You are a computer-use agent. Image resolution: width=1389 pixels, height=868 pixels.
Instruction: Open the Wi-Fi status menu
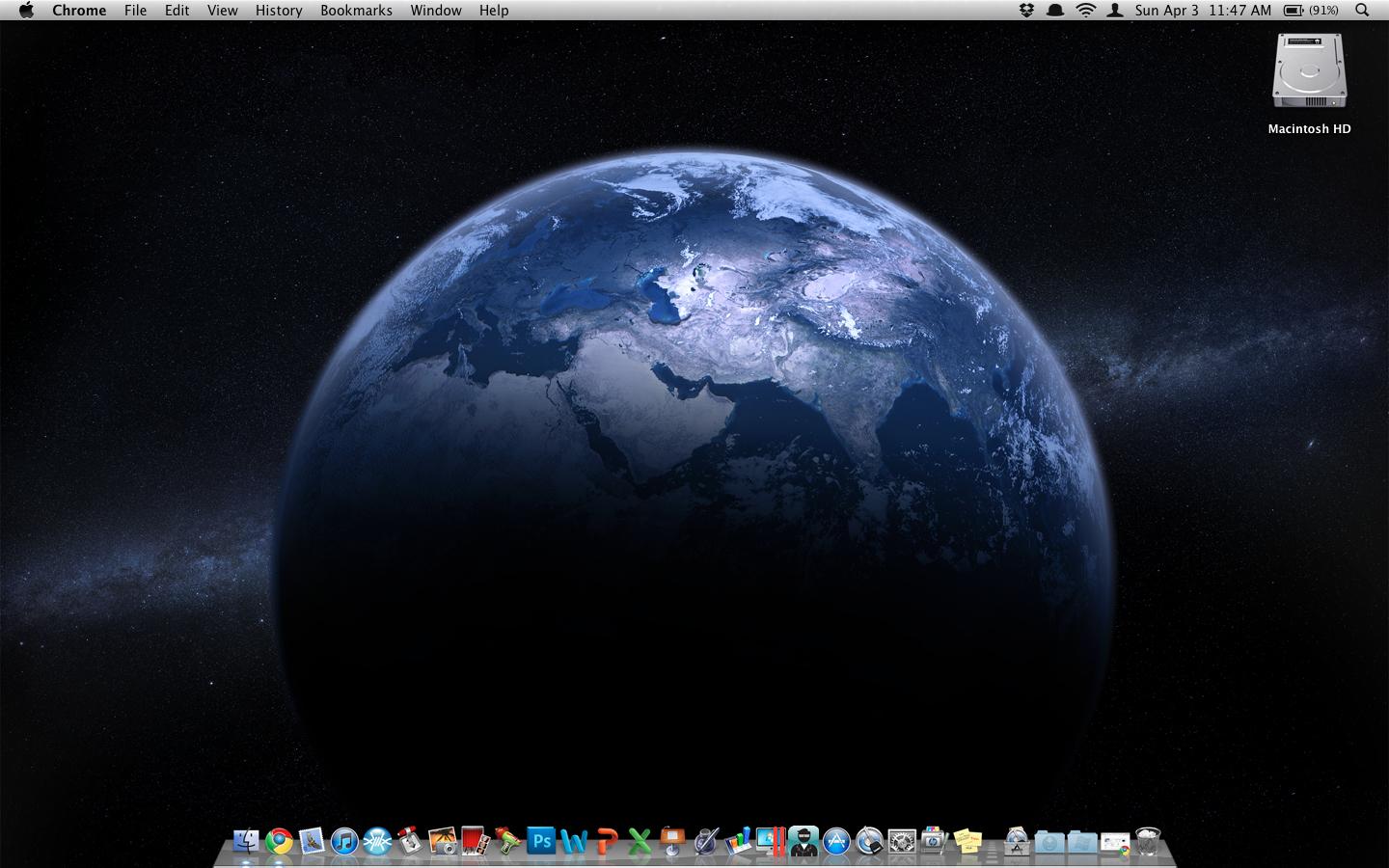pyautogui.click(x=1086, y=11)
